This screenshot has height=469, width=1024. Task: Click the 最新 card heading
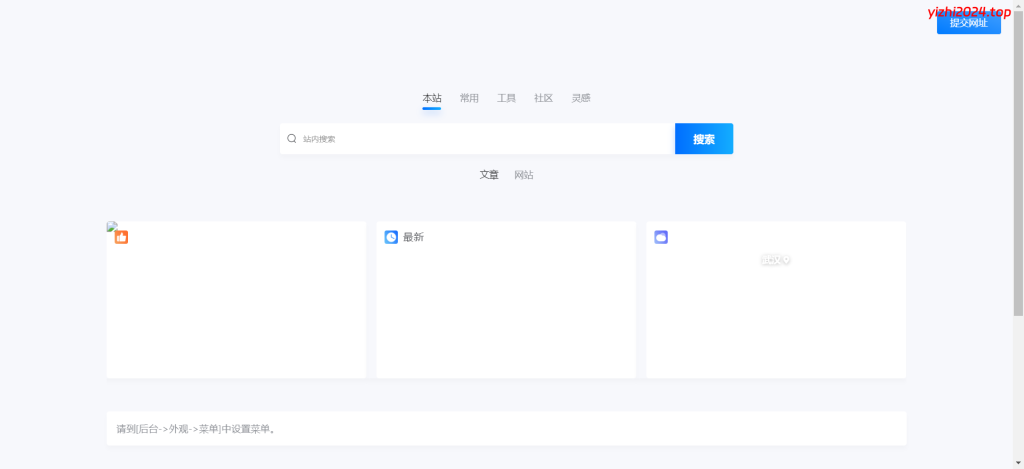coord(413,237)
